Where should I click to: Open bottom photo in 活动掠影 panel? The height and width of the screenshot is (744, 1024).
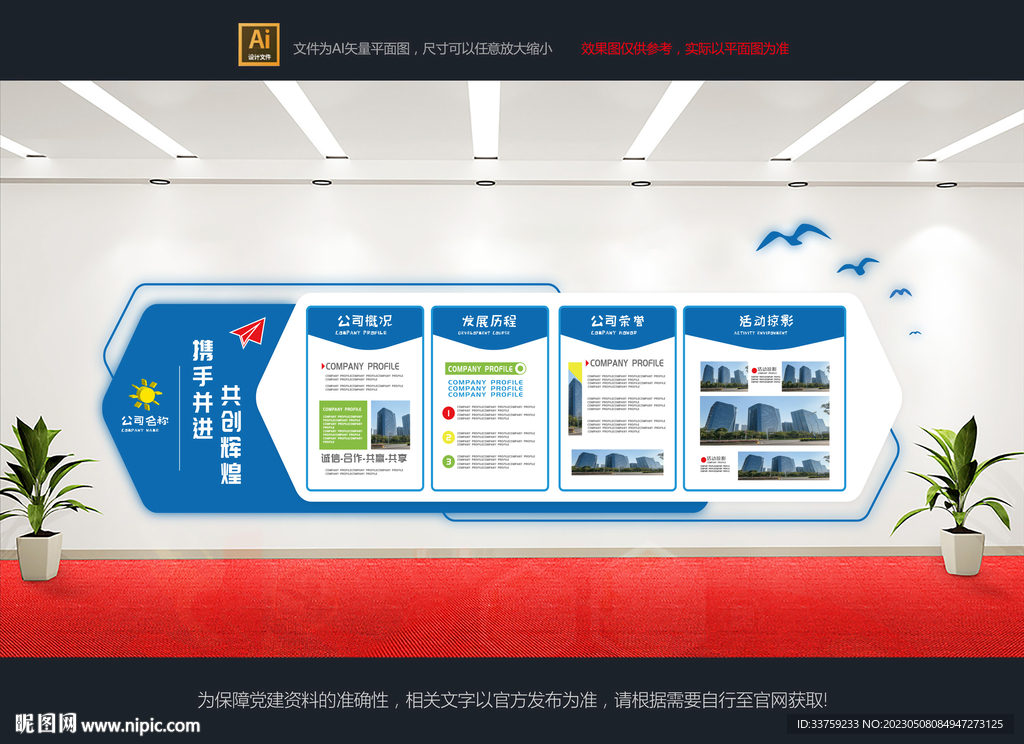pos(784,466)
